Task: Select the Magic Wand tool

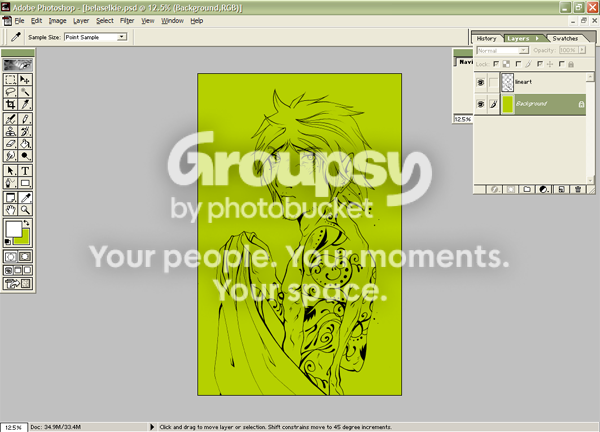Action: (25, 92)
